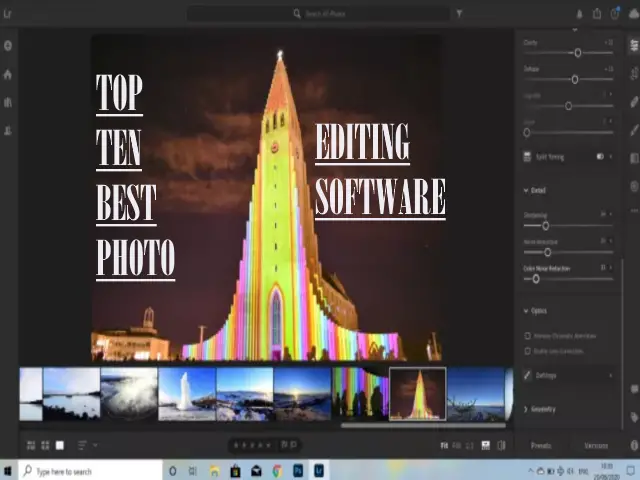Click the star rating control
Image resolution: width=640 pixels, height=480 pixels.
252,445
